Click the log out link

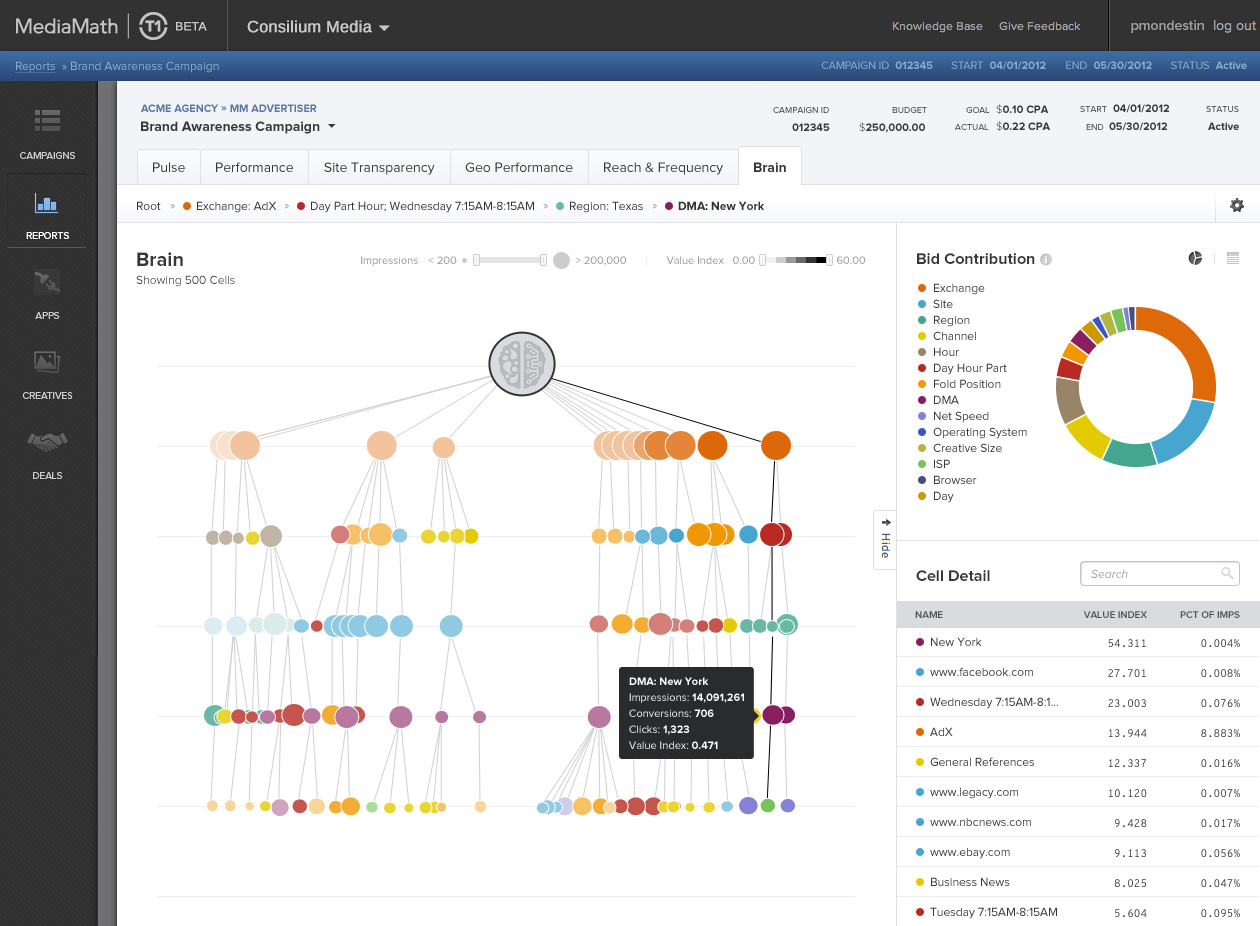coord(1233,26)
